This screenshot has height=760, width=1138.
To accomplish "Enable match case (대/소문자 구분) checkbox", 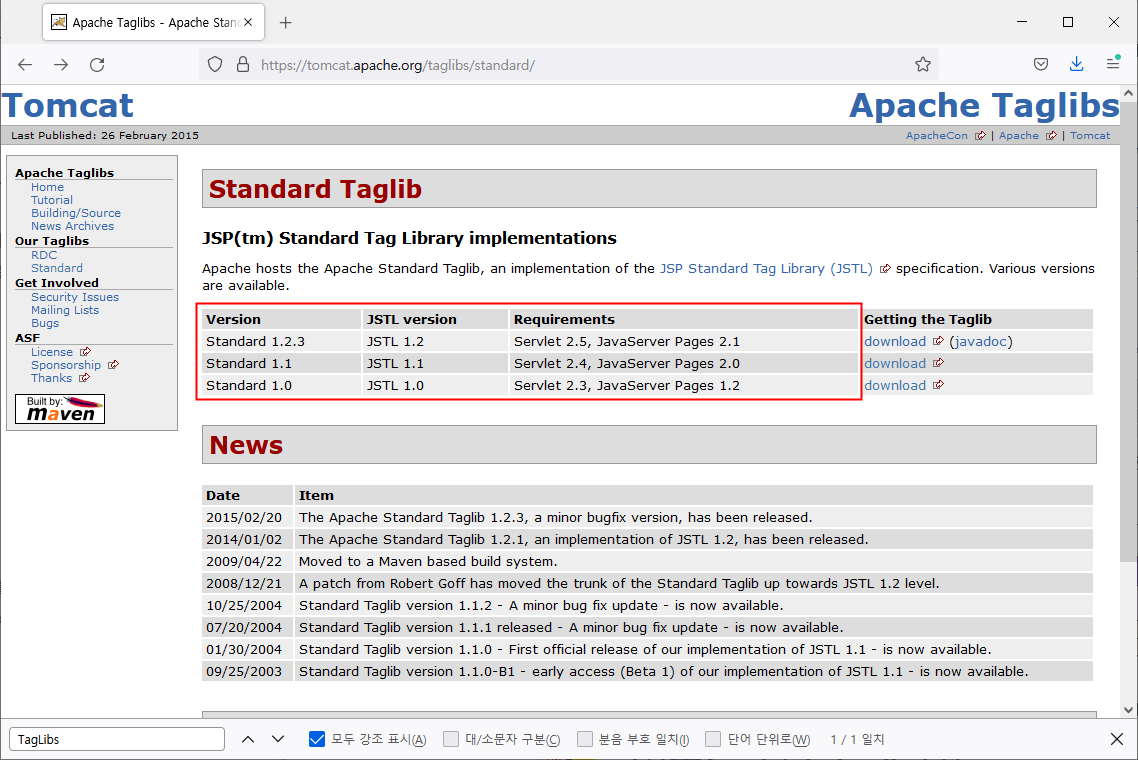I will pos(451,739).
